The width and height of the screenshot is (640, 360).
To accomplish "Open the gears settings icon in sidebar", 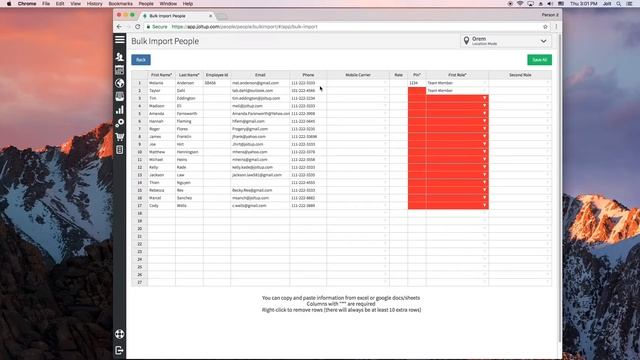I will [120, 123].
